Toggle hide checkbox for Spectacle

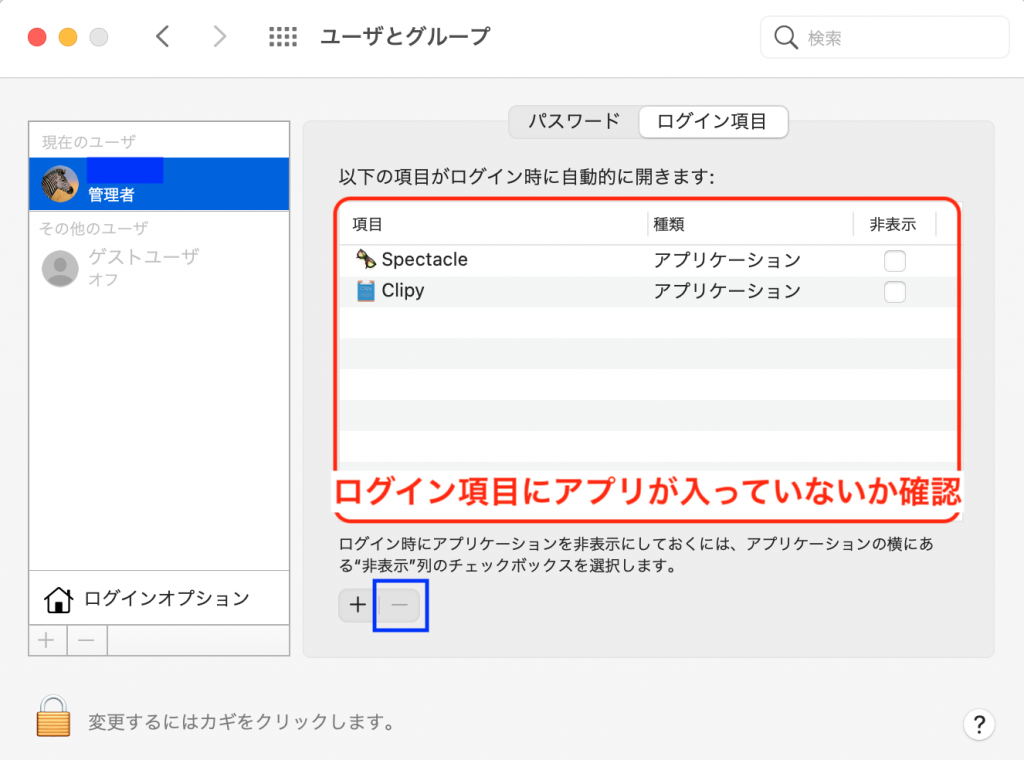895,261
